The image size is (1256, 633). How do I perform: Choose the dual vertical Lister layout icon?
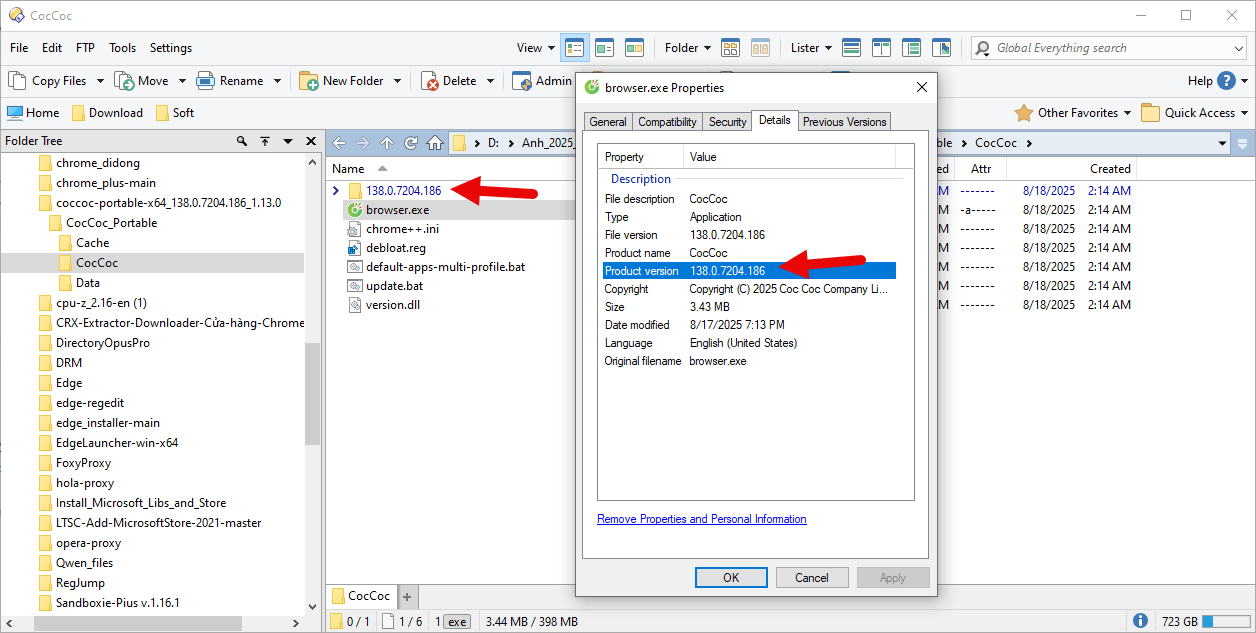881,47
